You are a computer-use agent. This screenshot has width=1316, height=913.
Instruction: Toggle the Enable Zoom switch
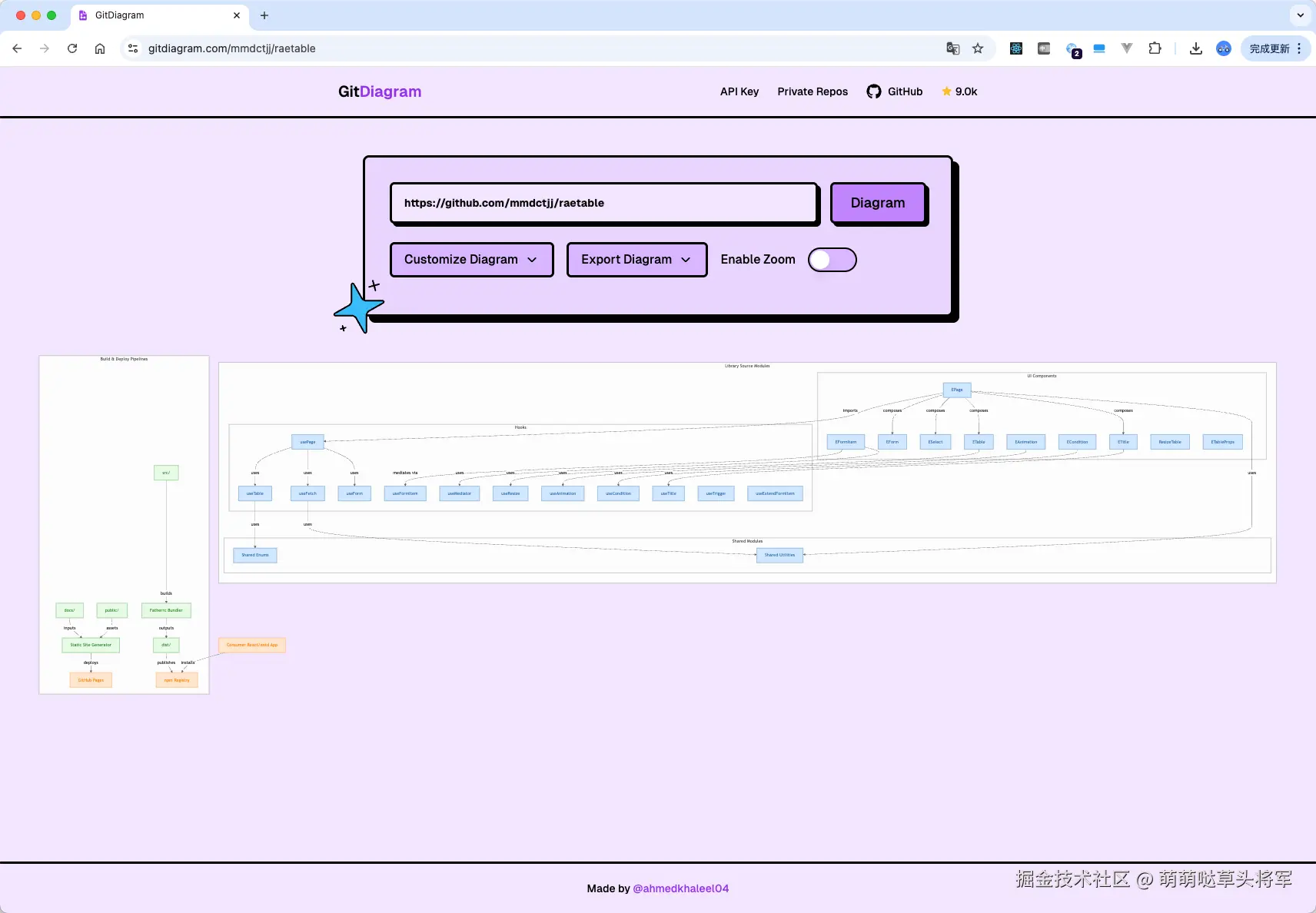832,260
